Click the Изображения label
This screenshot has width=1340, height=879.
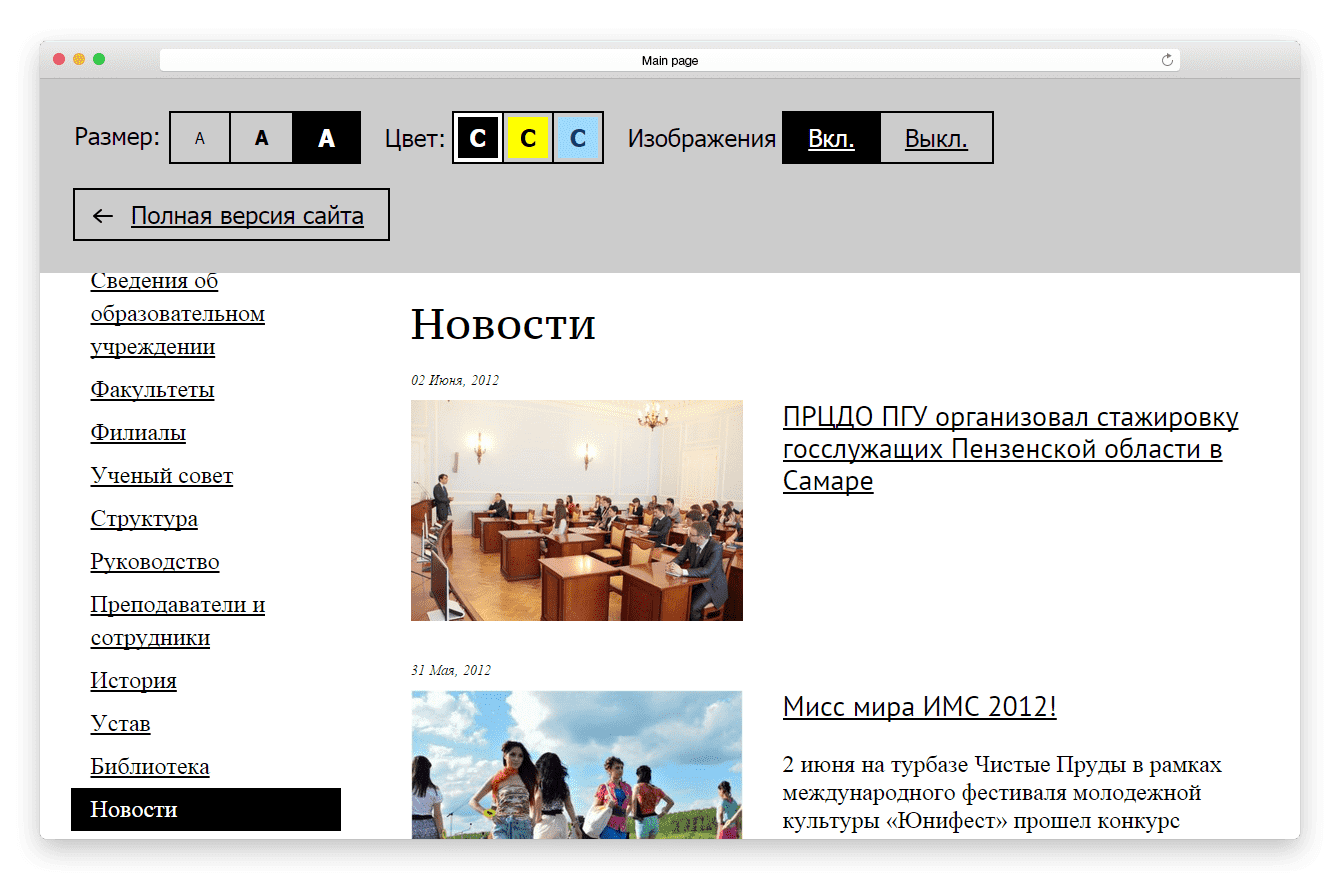[702, 138]
